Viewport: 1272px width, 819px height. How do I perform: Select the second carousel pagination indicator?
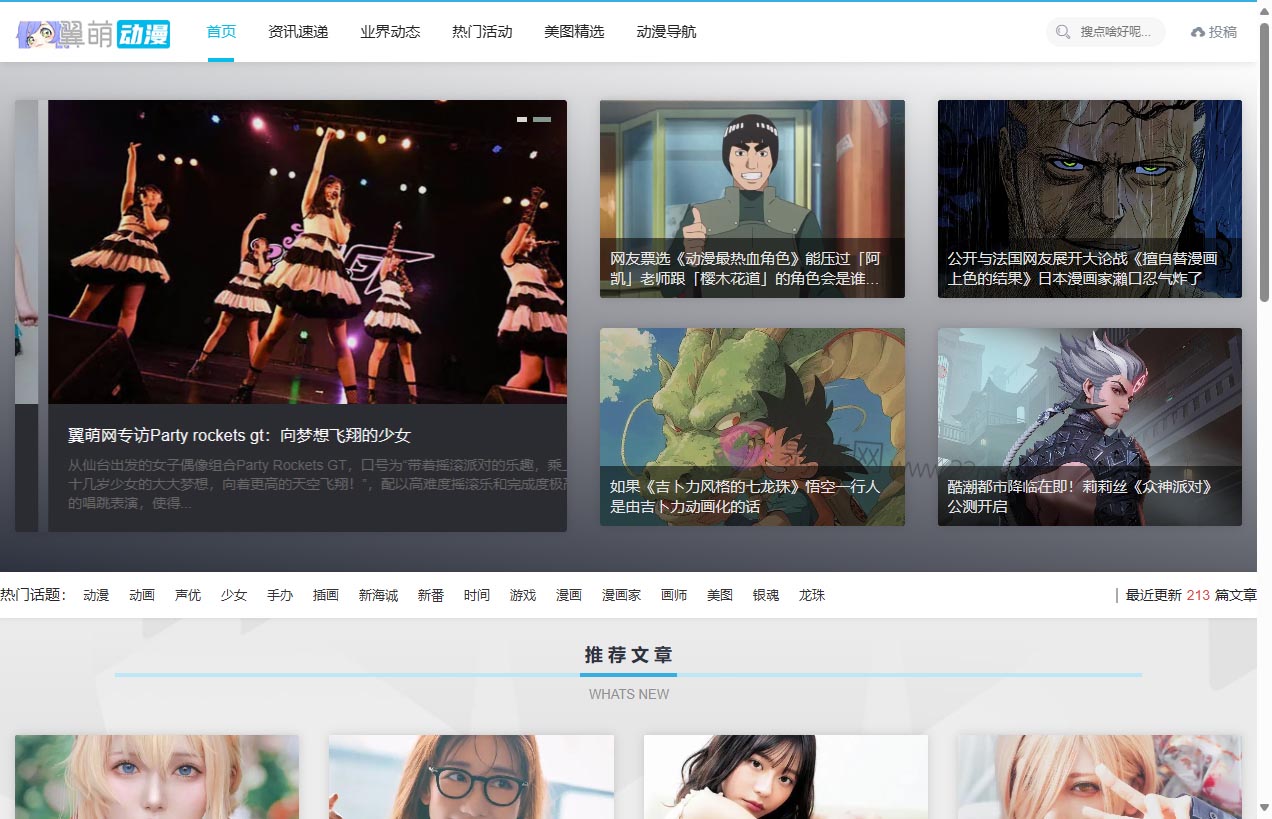point(541,118)
